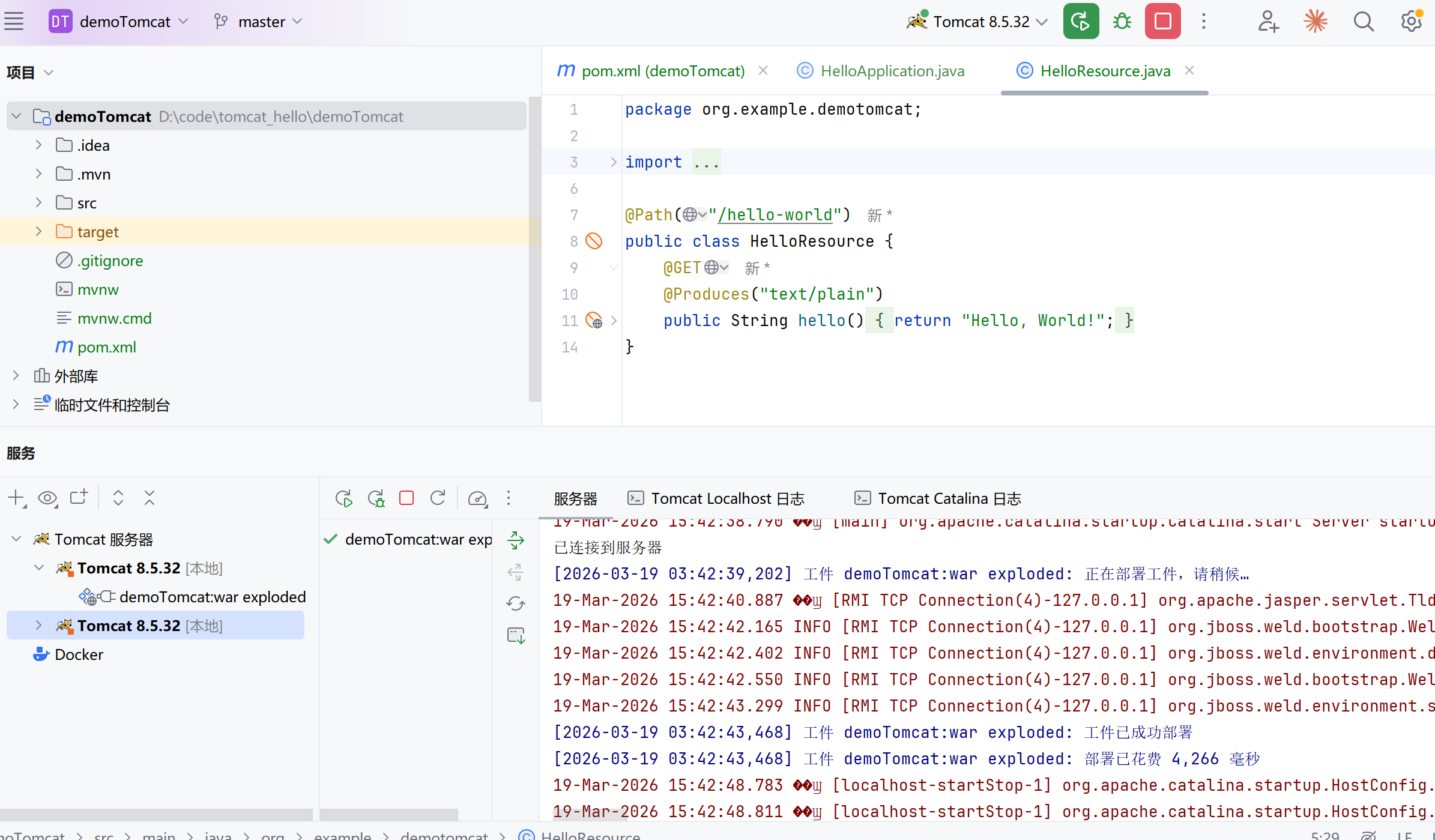Image resolution: width=1435 pixels, height=840 pixels.
Task: Toggle scroll to end of console output
Action: click(x=516, y=635)
